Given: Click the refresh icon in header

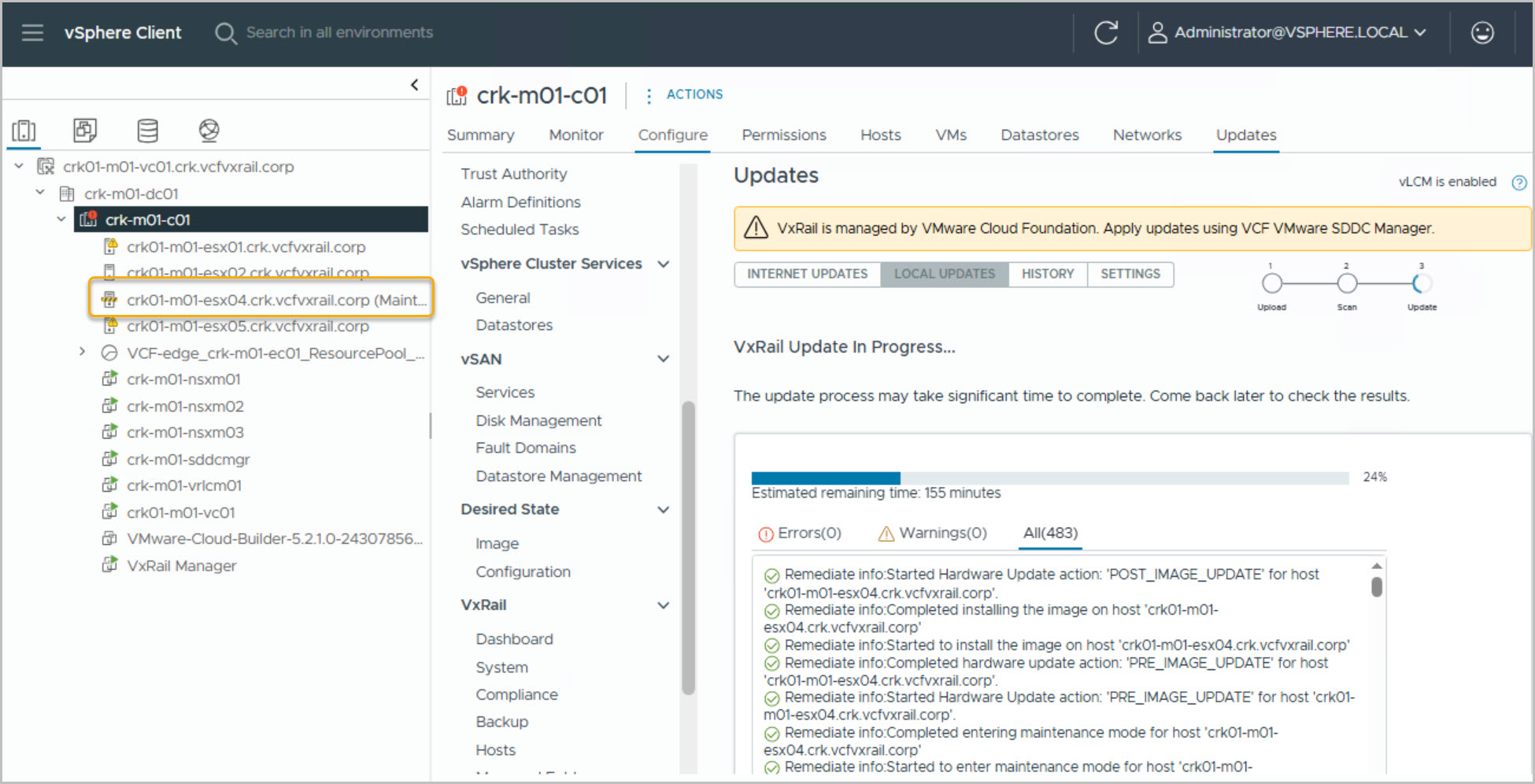Looking at the screenshot, I should click(1106, 32).
